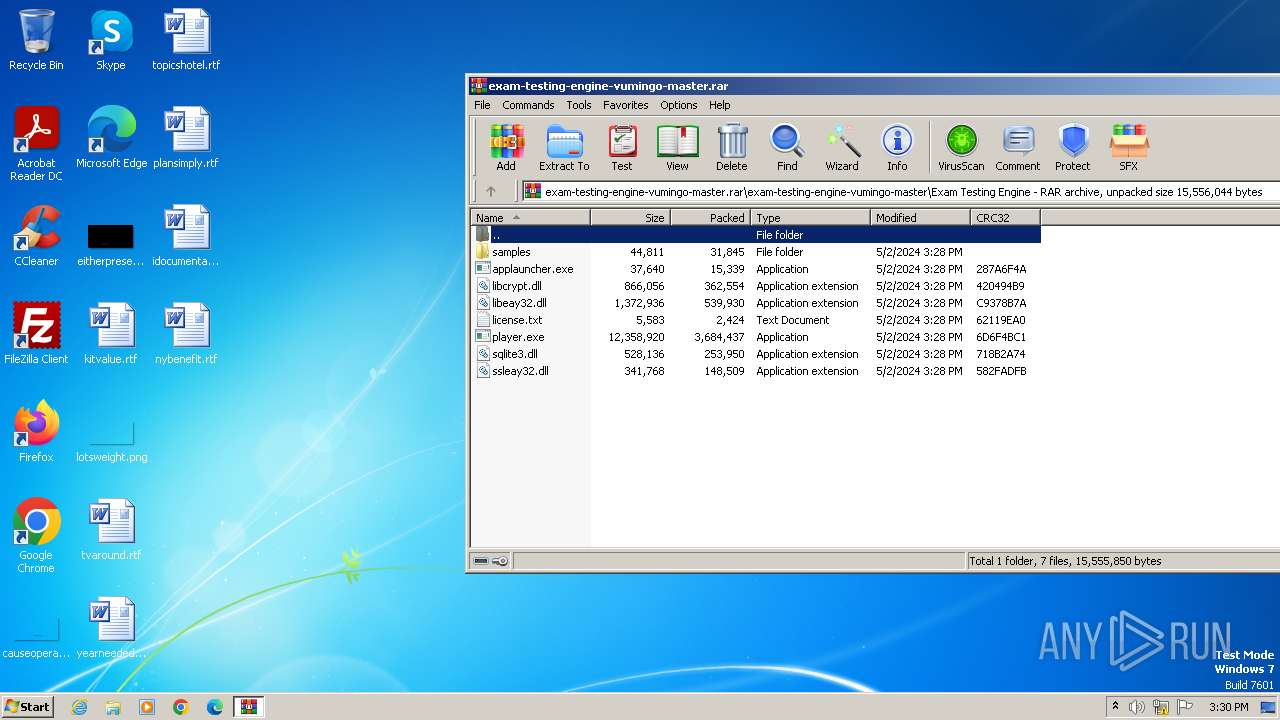Screen dimensions: 1280x720
Task: Click the Comment toolbar icon
Action: click(1018, 147)
